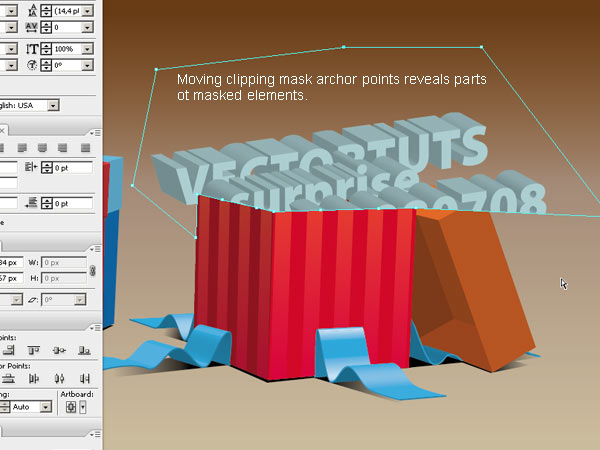Open the rotate angle dropdown in Transform panel
This screenshot has height=450, width=600.
click(x=16, y=300)
